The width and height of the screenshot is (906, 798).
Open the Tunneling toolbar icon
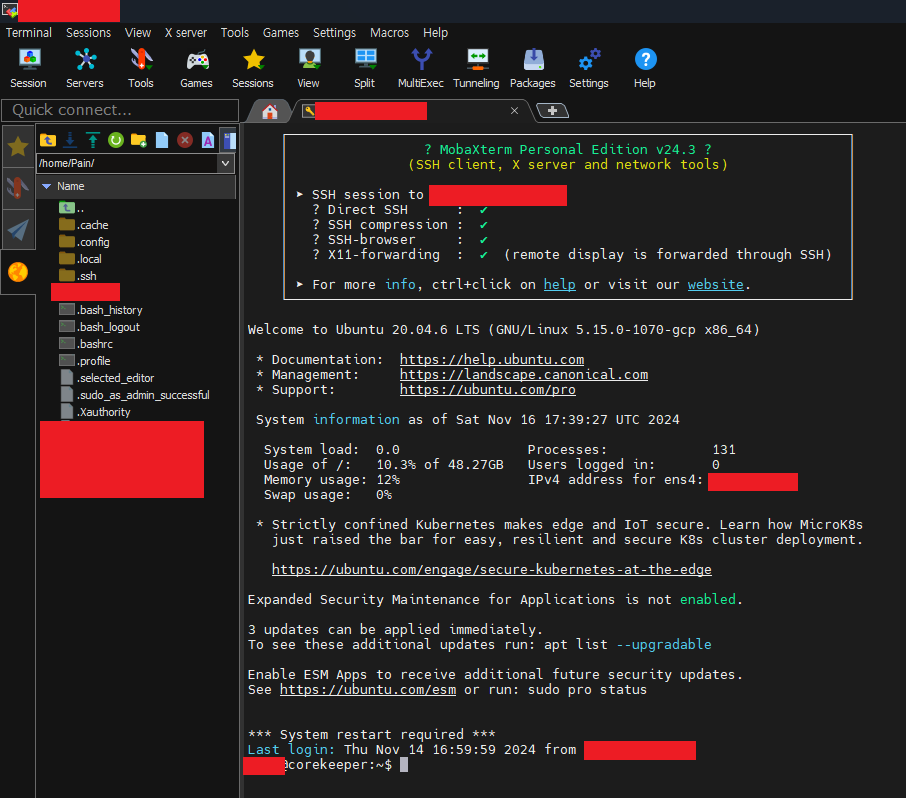click(476, 68)
